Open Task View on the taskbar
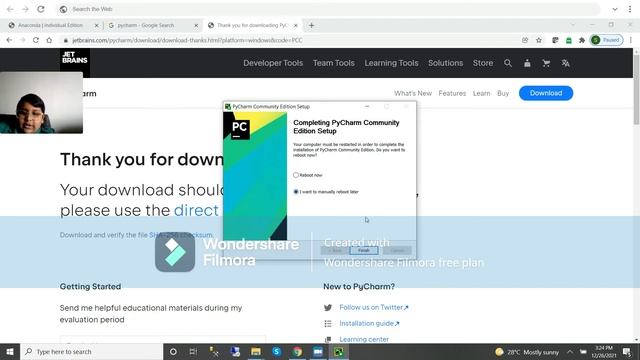The image size is (640, 360). click(193, 351)
